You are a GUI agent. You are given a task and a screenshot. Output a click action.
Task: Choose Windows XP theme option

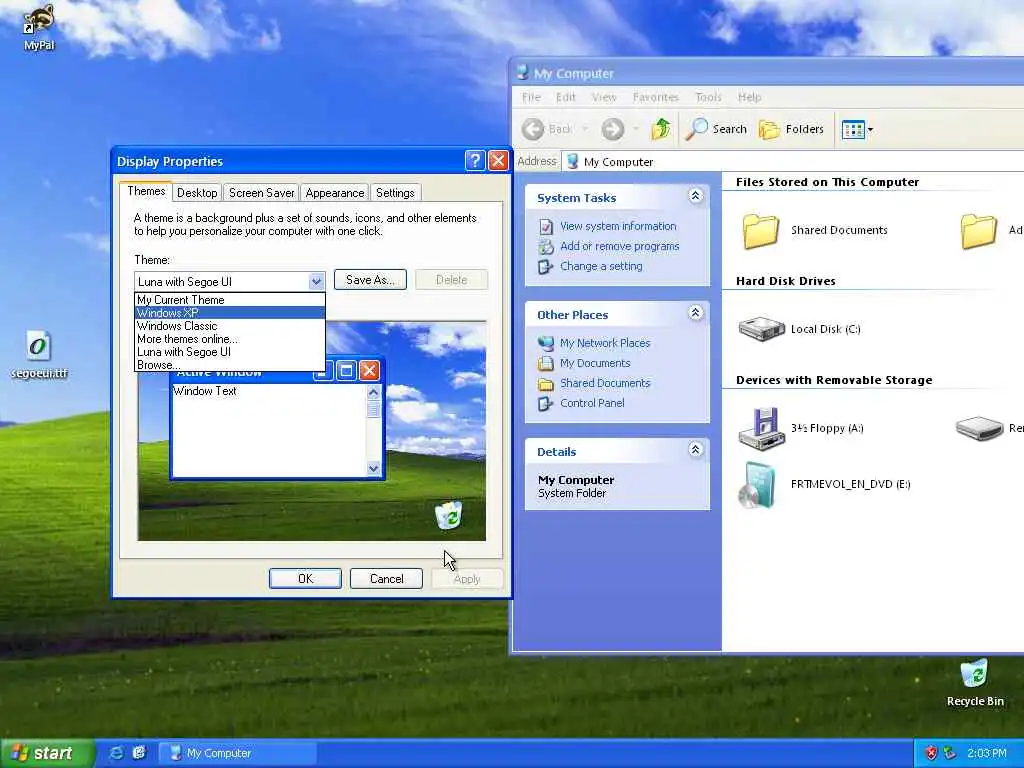(230, 313)
